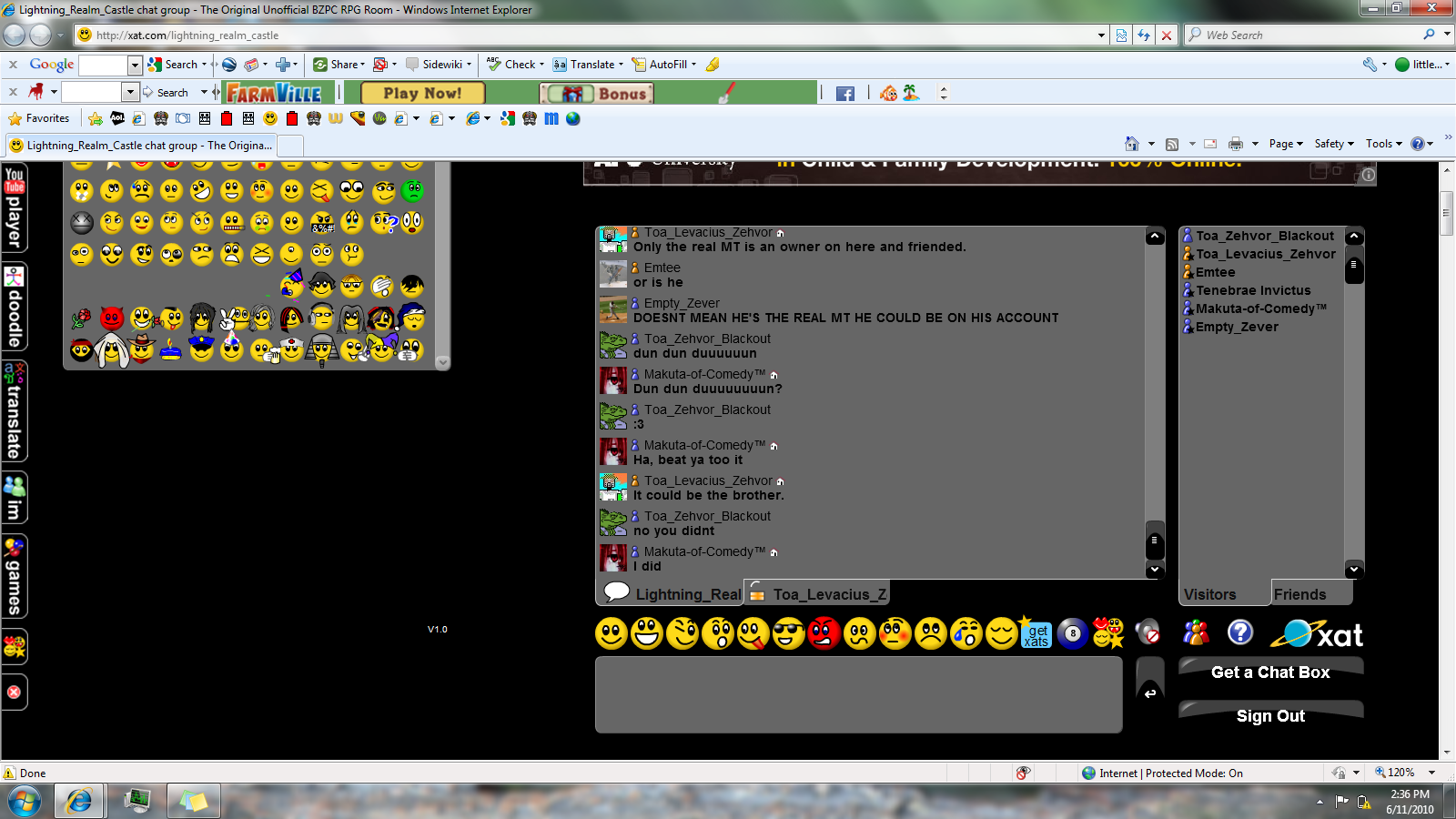
Task: Click the chat message input box
Action: pyautogui.click(x=858, y=694)
